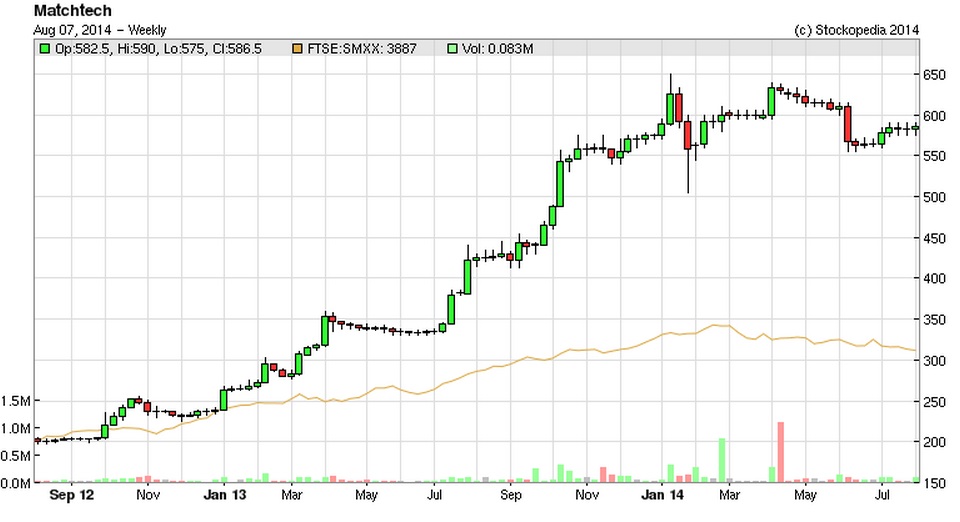Screen dimensions: 960x522
Task: Click the 550 price axis label
Action: (934, 156)
